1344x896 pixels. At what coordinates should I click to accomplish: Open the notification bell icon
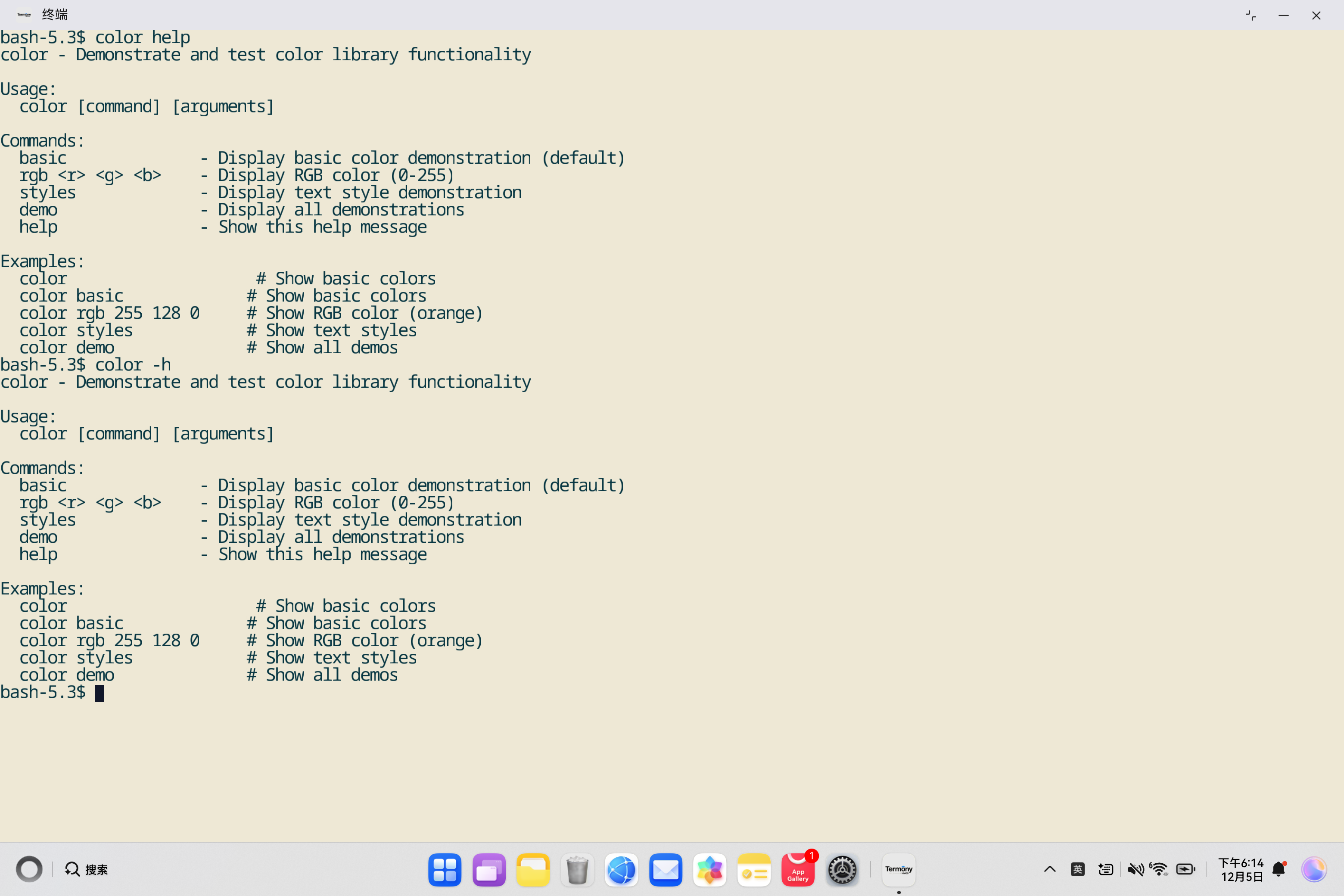[x=1279, y=869]
